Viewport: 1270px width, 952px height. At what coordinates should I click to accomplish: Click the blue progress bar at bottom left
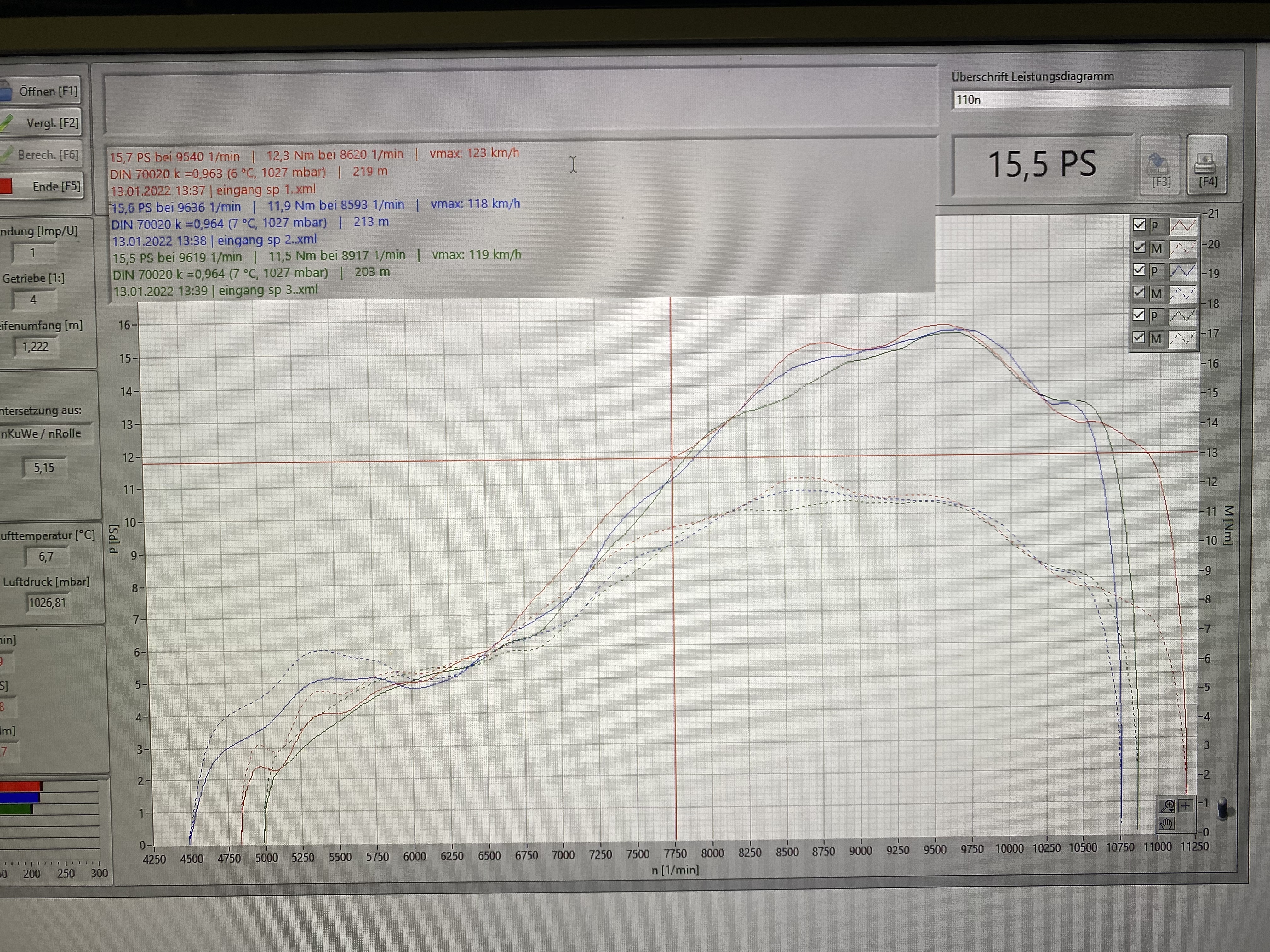(20, 798)
